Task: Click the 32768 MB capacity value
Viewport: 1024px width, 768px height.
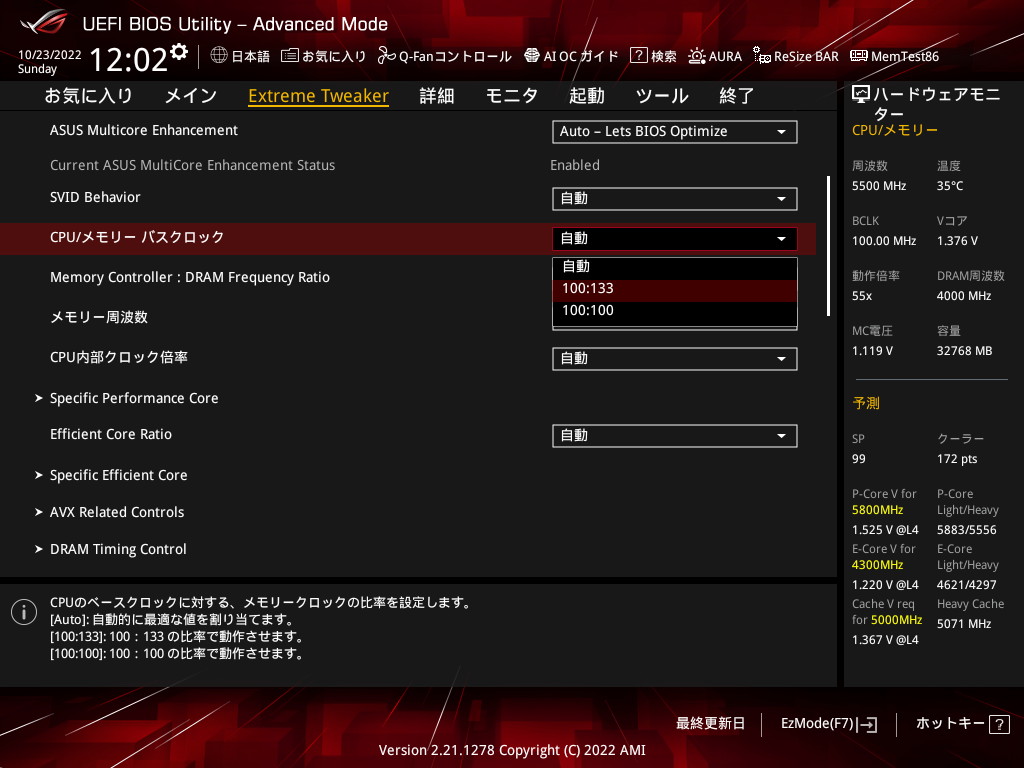Action: [x=965, y=351]
